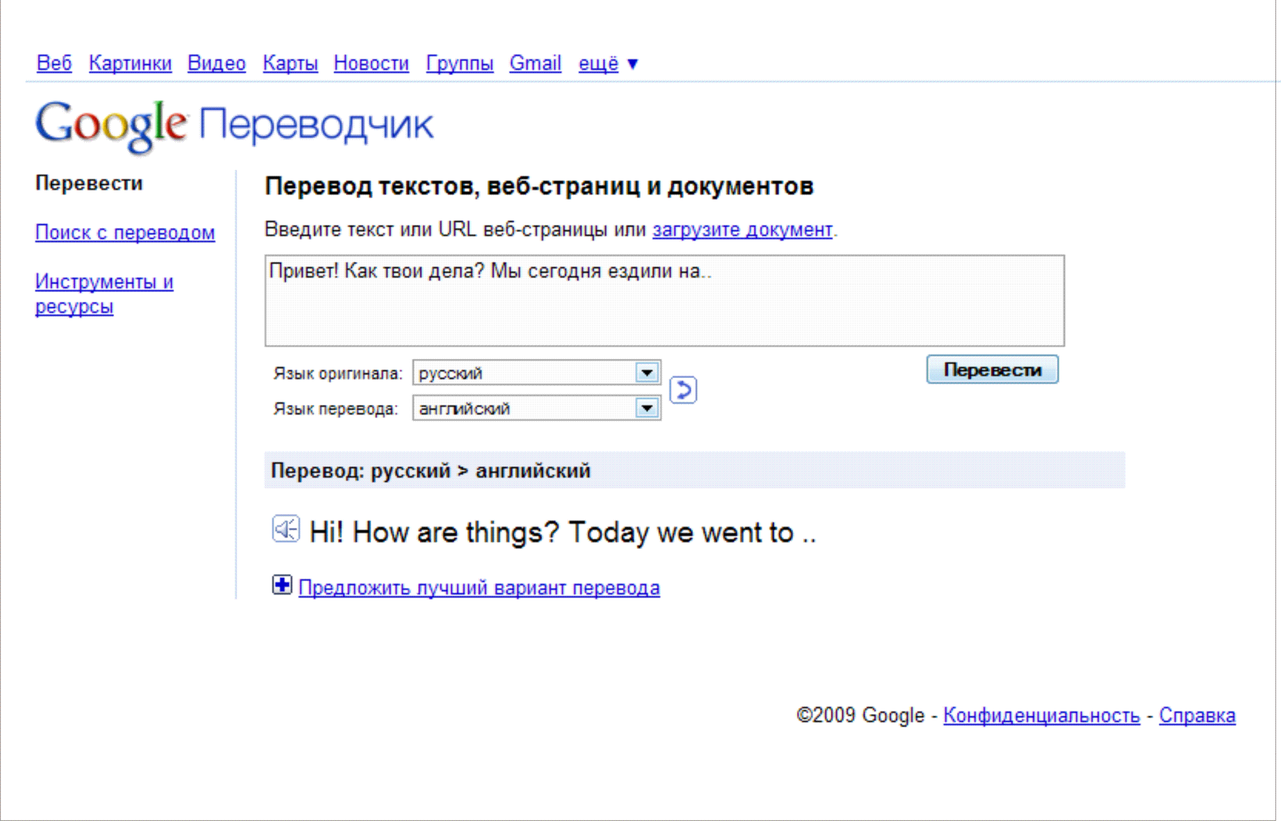
Task: Select the Перевести item in left sidebar
Action: (x=89, y=183)
